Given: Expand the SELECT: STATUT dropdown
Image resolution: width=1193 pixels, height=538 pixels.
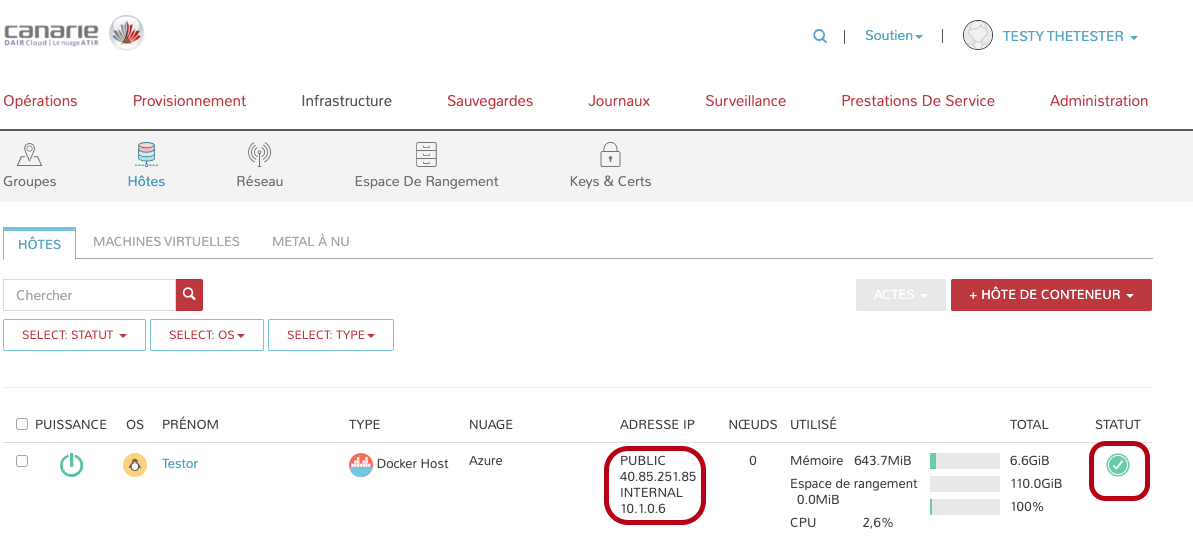Looking at the screenshot, I should click(75, 335).
